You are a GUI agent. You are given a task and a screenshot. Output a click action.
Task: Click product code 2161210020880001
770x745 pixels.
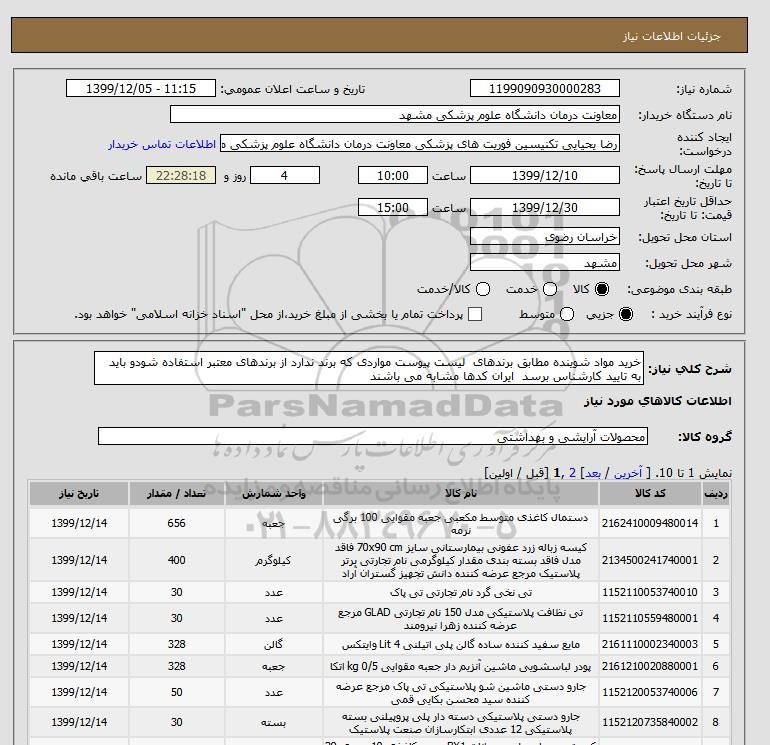(650, 666)
